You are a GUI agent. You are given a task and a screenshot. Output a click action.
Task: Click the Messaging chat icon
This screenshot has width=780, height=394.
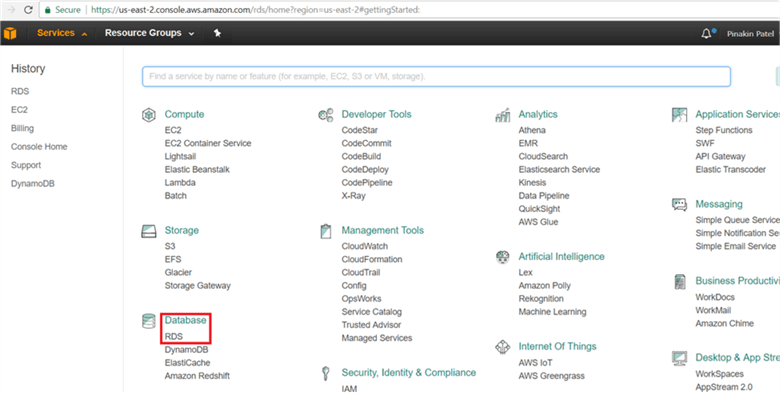[679, 204]
